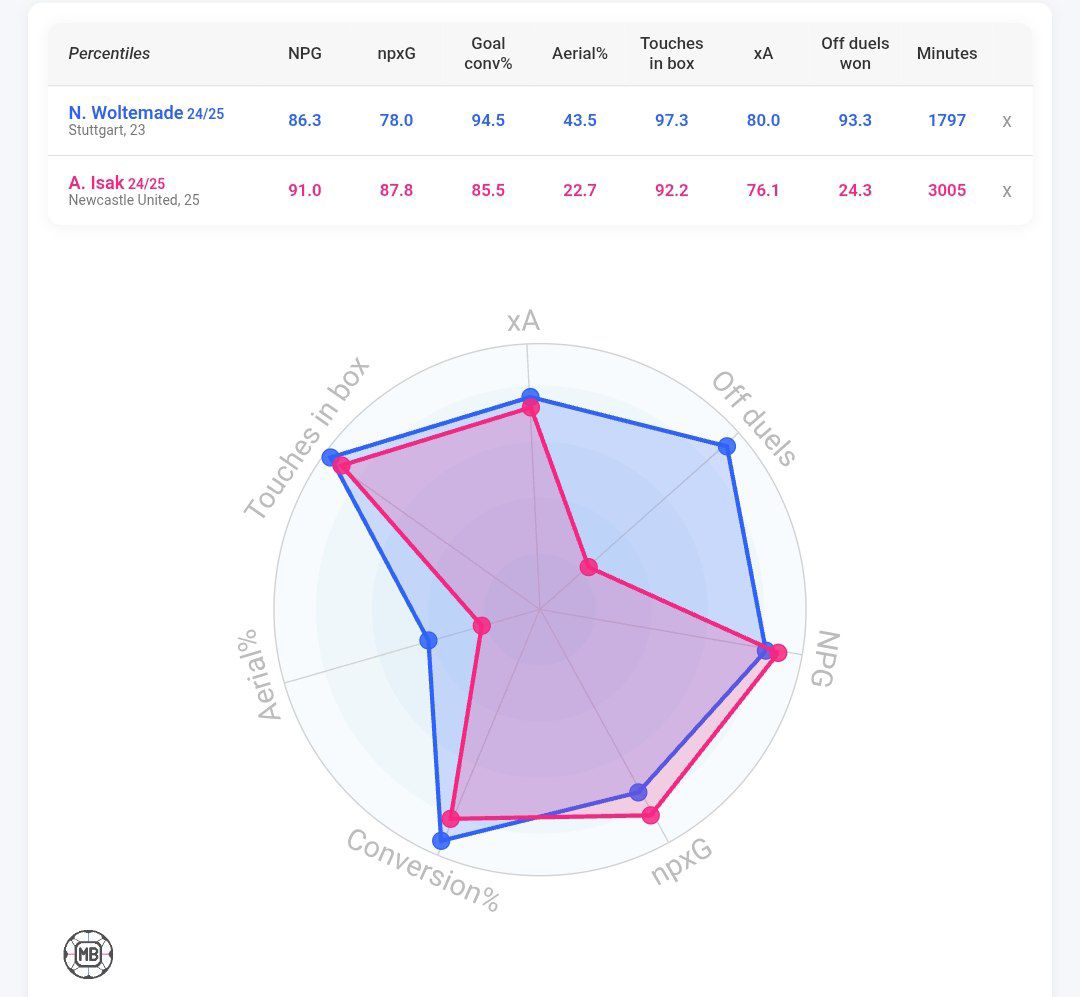Click Woltemade's blue Off duels radar point
Viewport: 1080px width, 997px height.
(727, 446)
